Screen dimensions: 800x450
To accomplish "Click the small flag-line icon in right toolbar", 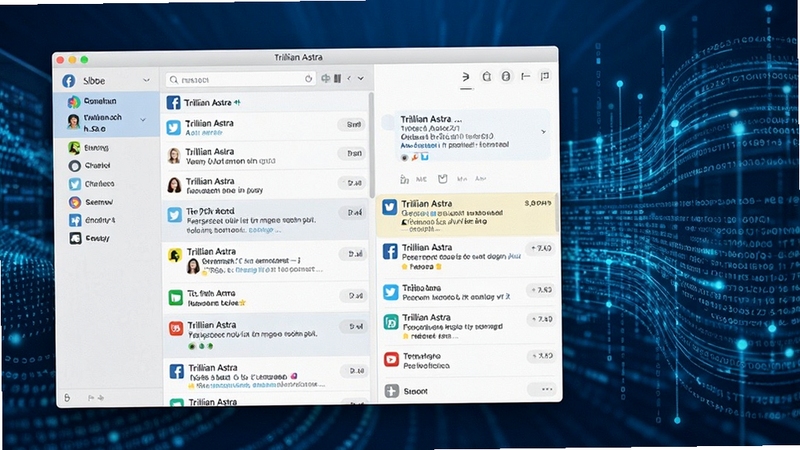I will pos(525,76).
